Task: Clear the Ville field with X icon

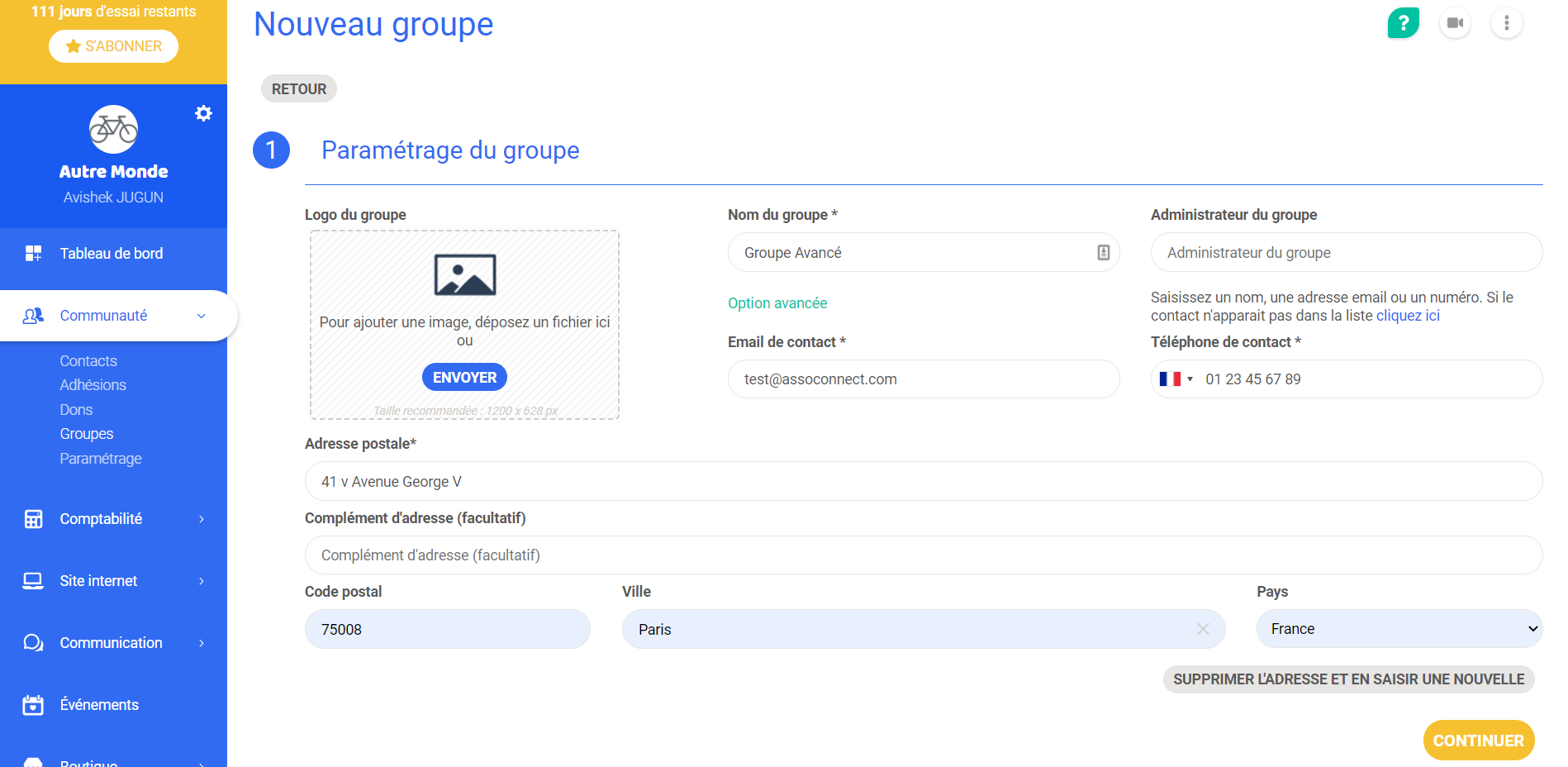Action: click(x=1203, y=629)
